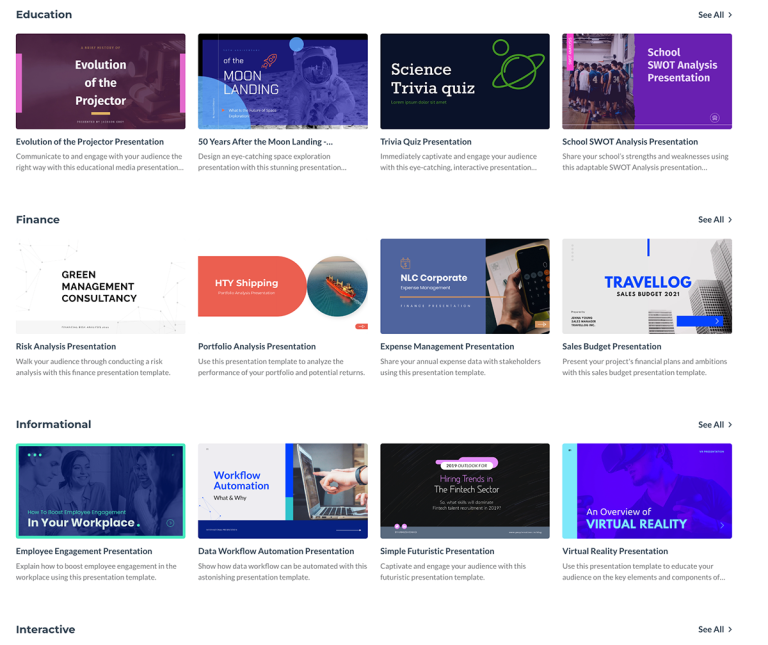Click description starting 'Communicate to and engage'
The height and width of the screenshot is (645, 768).
[99, 162]
